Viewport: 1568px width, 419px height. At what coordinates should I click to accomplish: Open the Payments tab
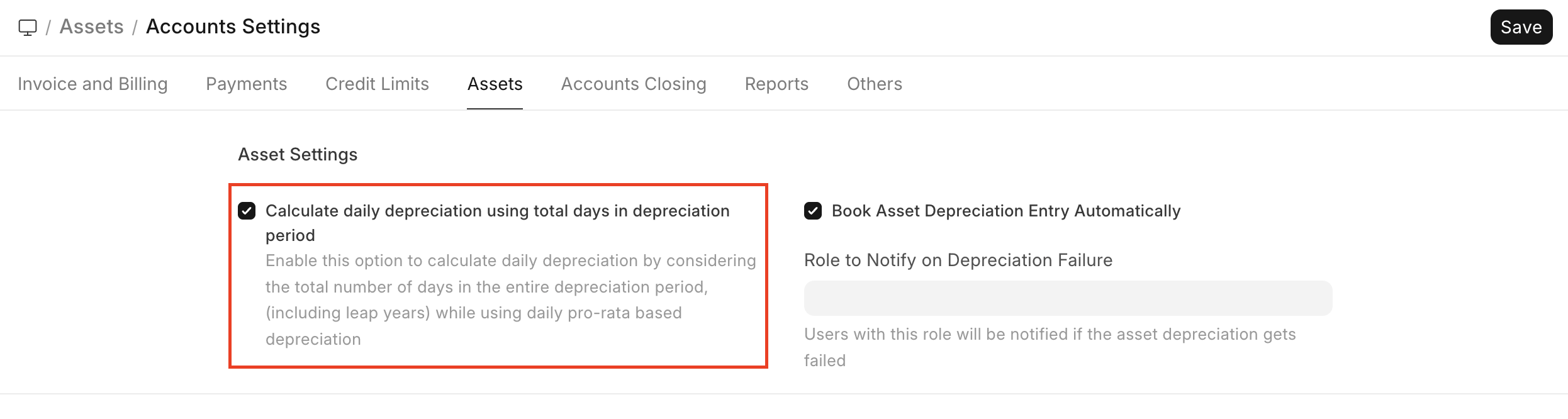[246, 84]
